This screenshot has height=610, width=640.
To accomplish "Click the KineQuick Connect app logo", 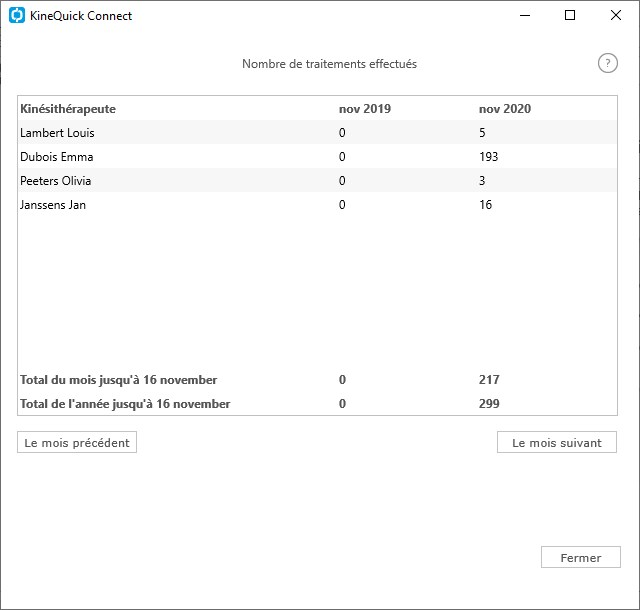I will tap(17, 16).
